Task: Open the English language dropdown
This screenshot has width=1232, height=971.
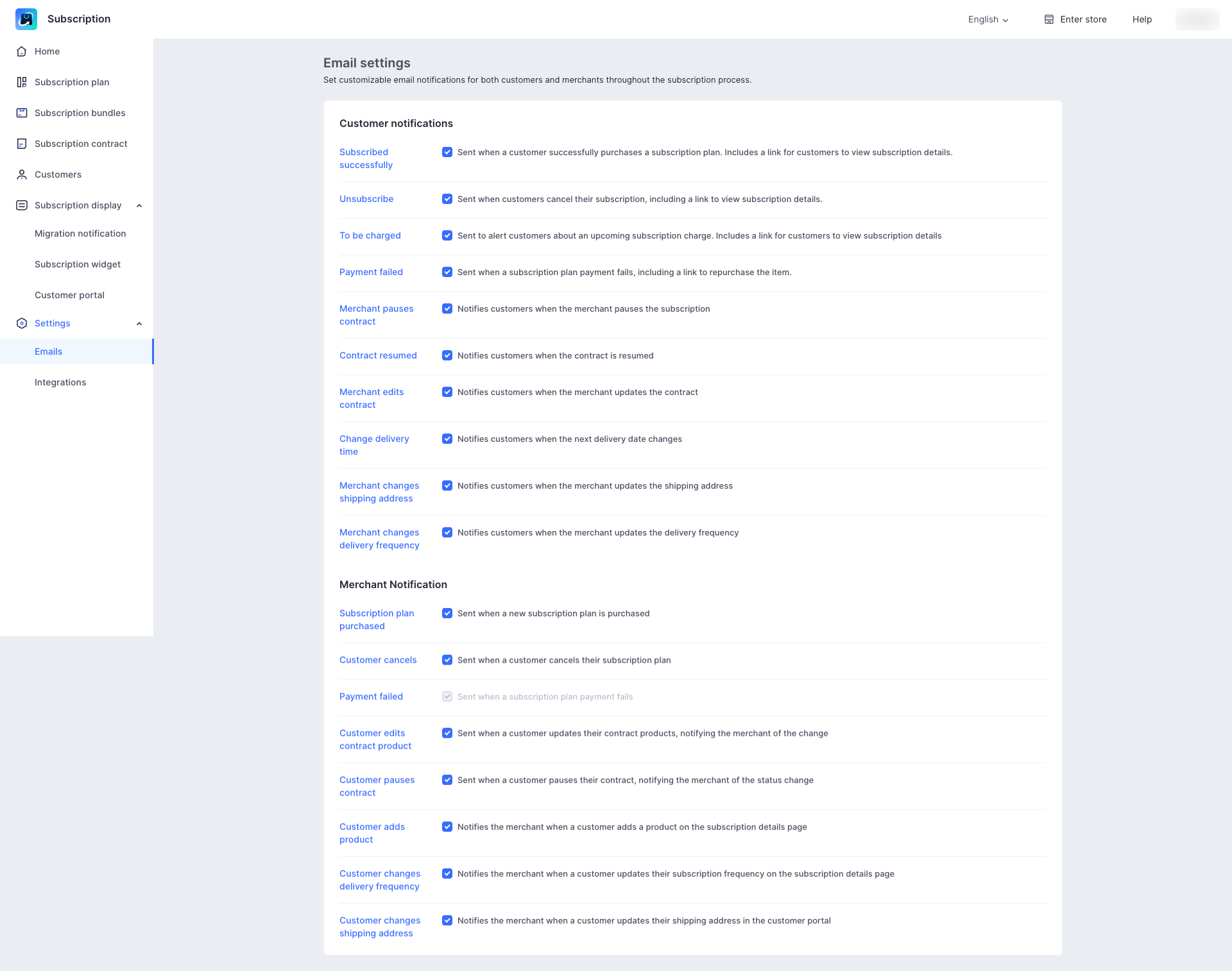Action: pyautogui.click(x=988, y=19)
